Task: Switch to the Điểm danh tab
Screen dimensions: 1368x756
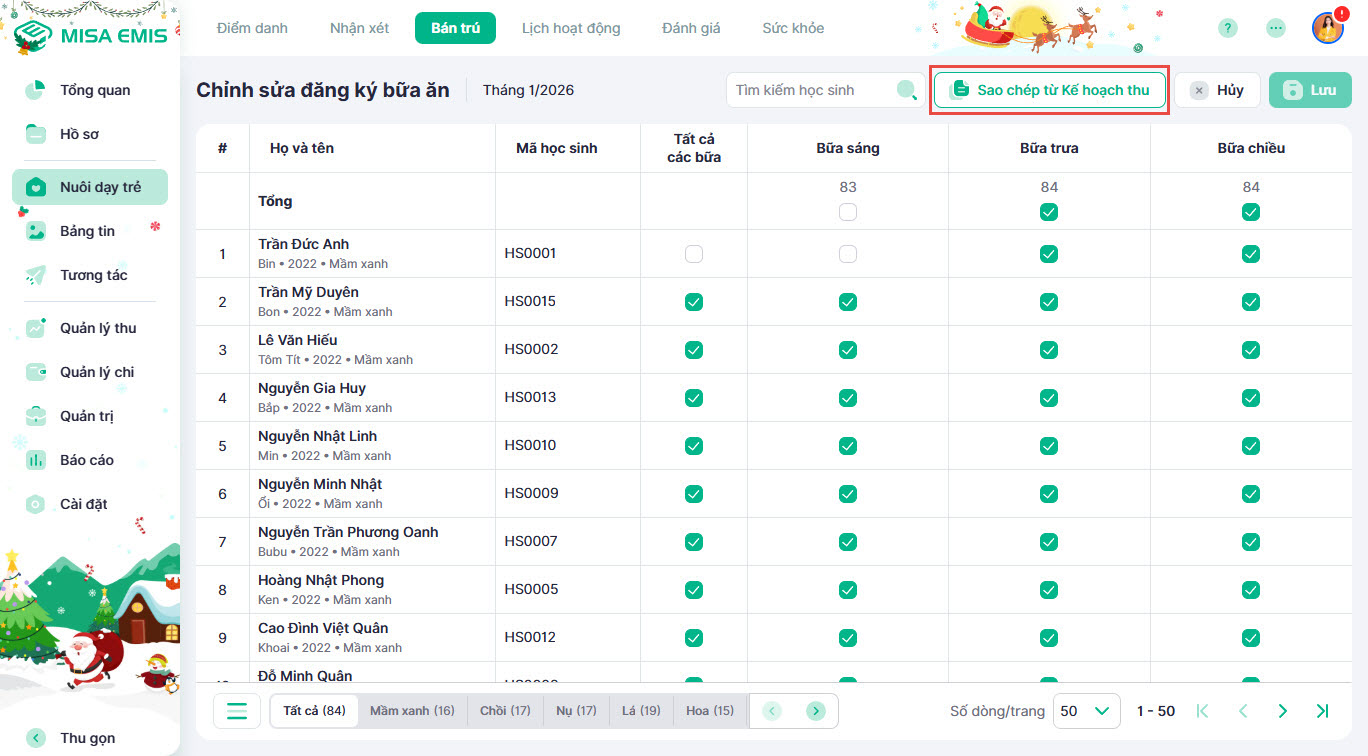Action: 252,28
